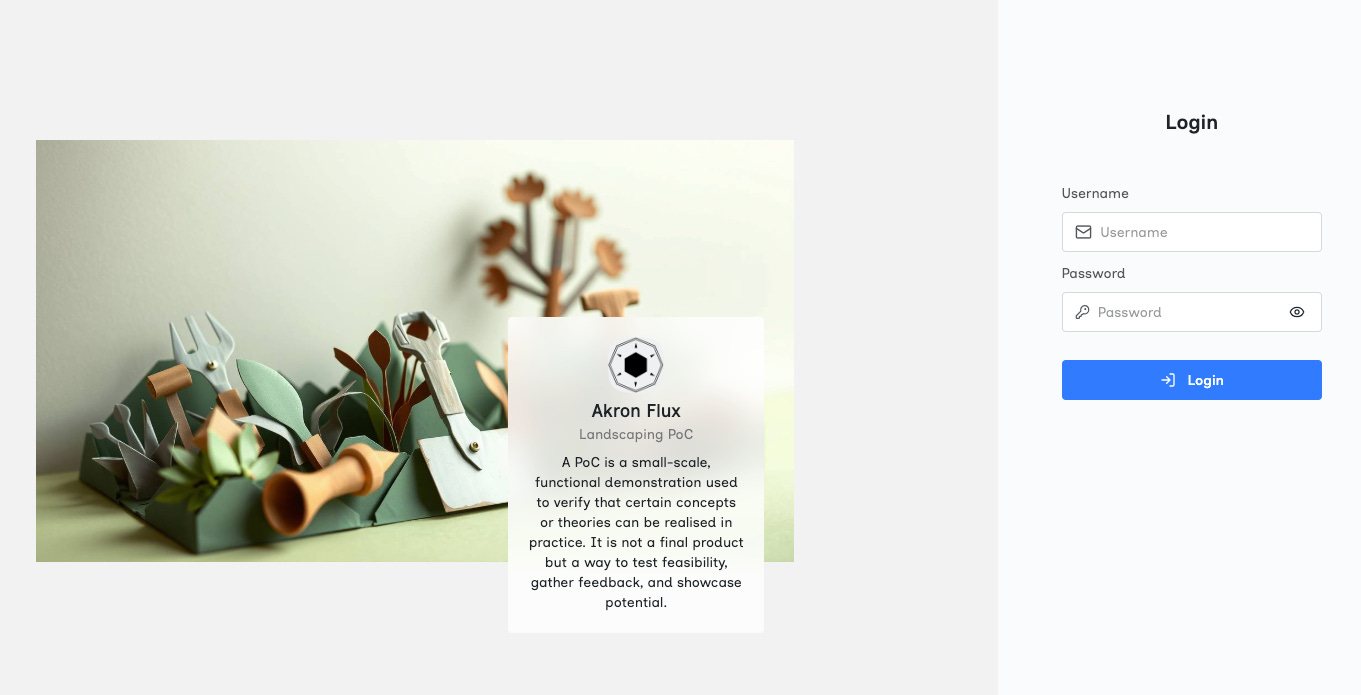Toggle password visibility with the eye icon
Screen dimensions: 1361x695
1297,312
